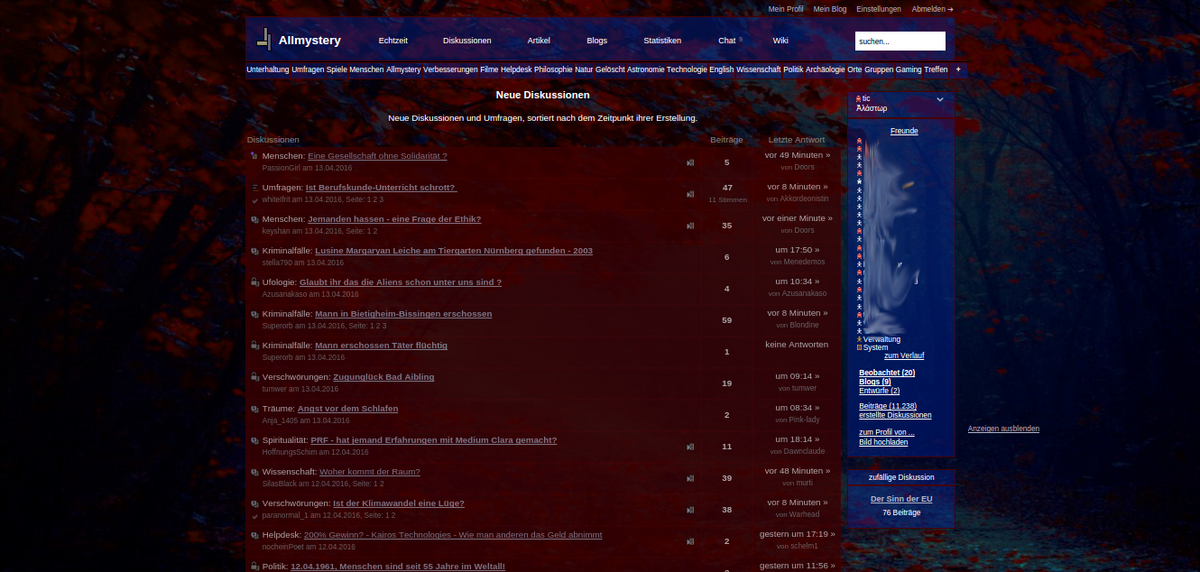1200x572 pixels.
Task: Select the Unterhaltung category
Action: point(268,70)
